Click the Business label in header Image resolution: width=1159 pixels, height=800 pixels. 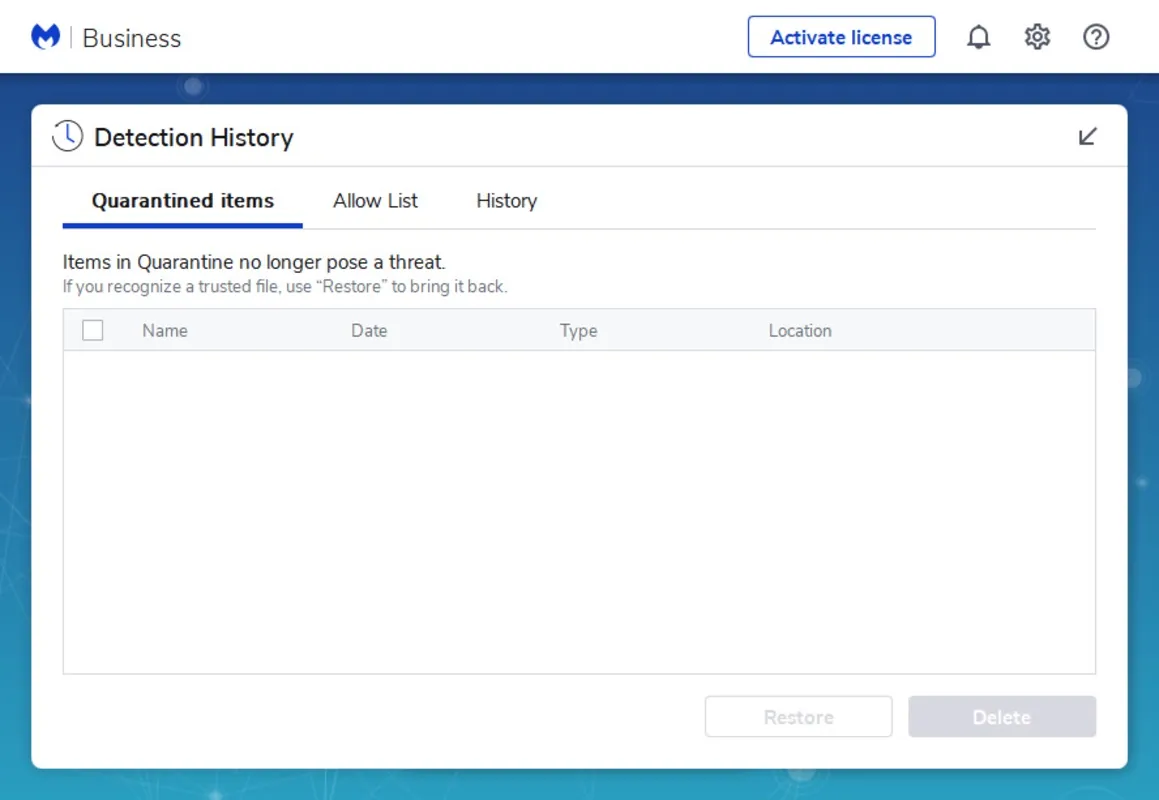tap(132, 38)
